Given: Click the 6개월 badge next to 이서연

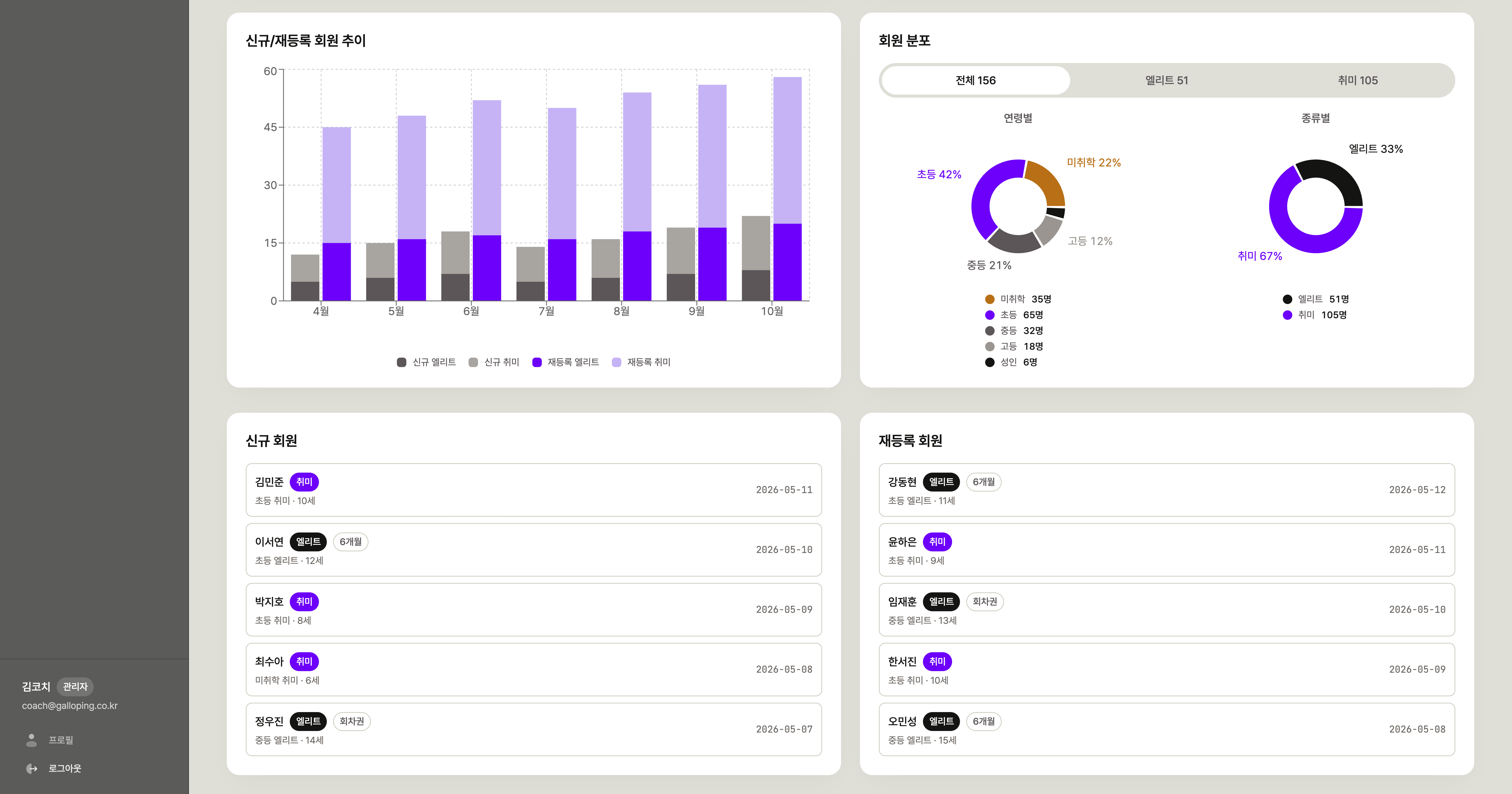Looking at the screenshot, I should [x=350, y=542].
